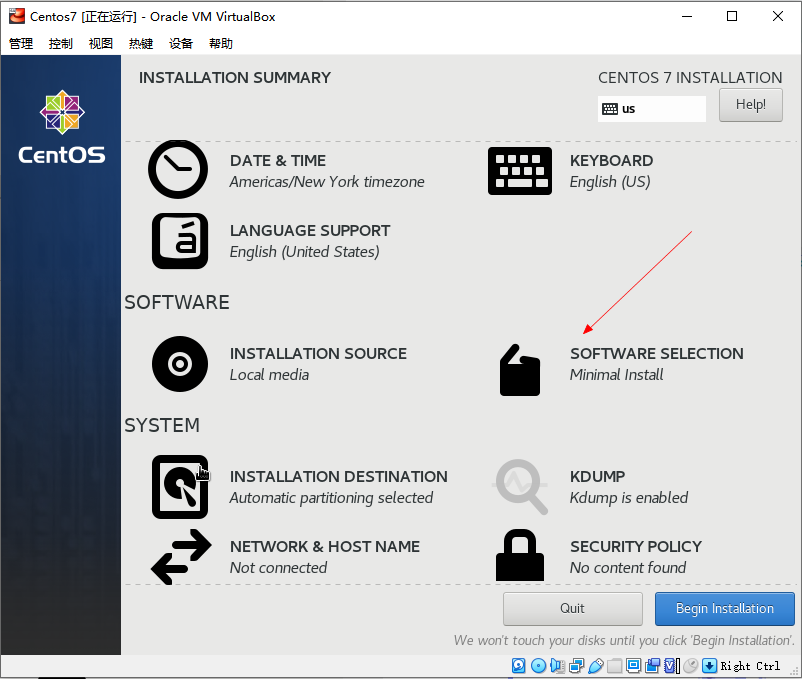The width and height of the screenshot is (802, 679).
Task: Open the Software Selection package icon
Action: (520, 370)
